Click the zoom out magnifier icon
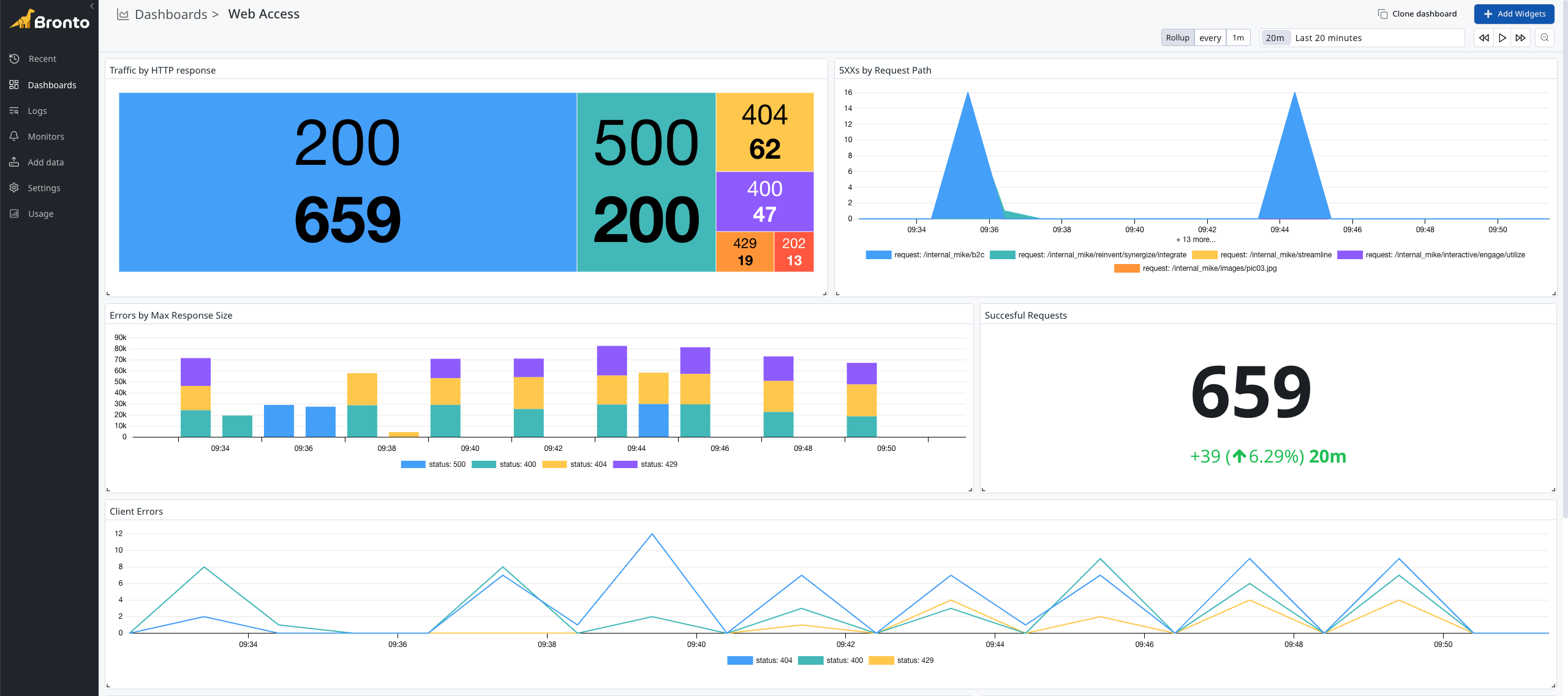Image resolution: width=1568 pixels, height=696 pixels. 1545,37
